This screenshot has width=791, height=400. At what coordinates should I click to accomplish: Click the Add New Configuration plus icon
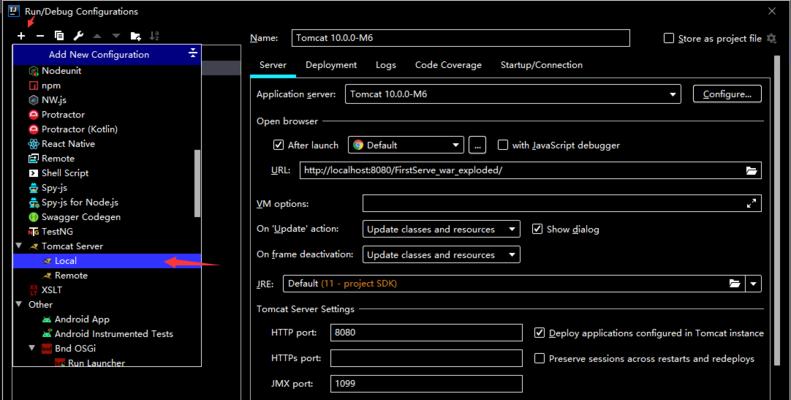(x=21, y=36)
